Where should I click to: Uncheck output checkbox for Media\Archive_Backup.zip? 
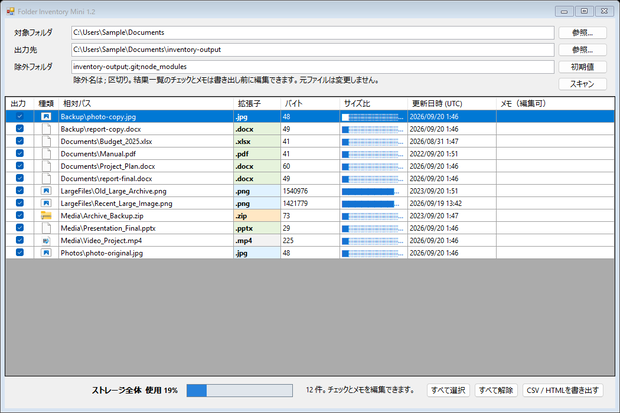point(19,215)
